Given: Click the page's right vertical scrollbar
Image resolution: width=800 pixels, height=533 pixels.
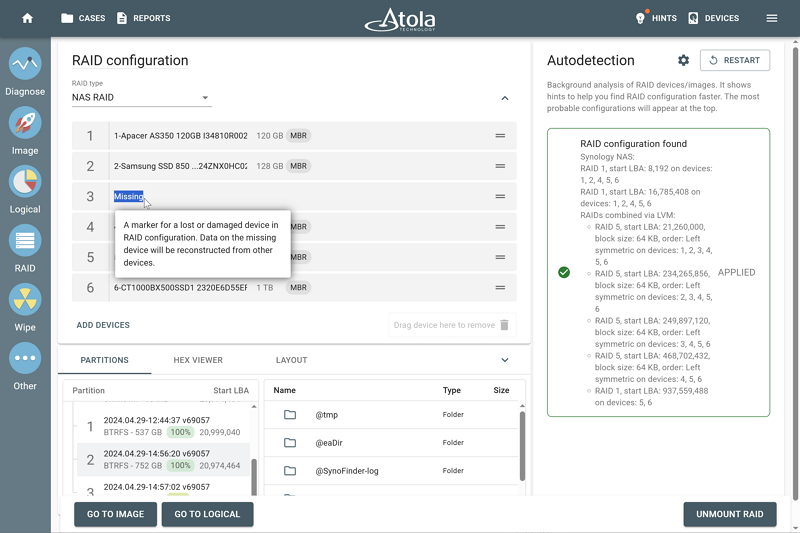Looking at the screenshot, I should pyautogui.click(x=795, y=273).
